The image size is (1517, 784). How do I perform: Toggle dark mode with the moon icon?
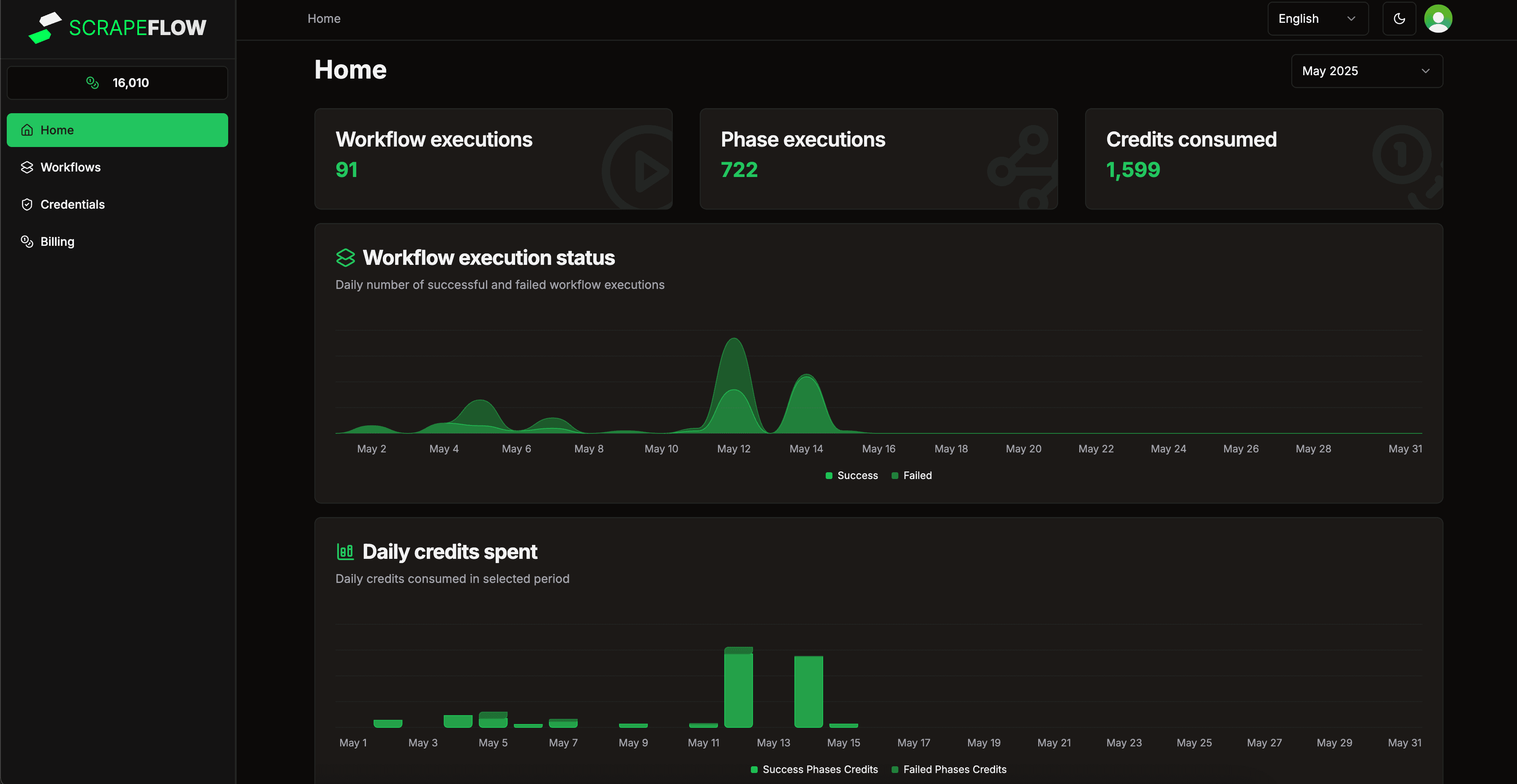[x=1399, y=18]
